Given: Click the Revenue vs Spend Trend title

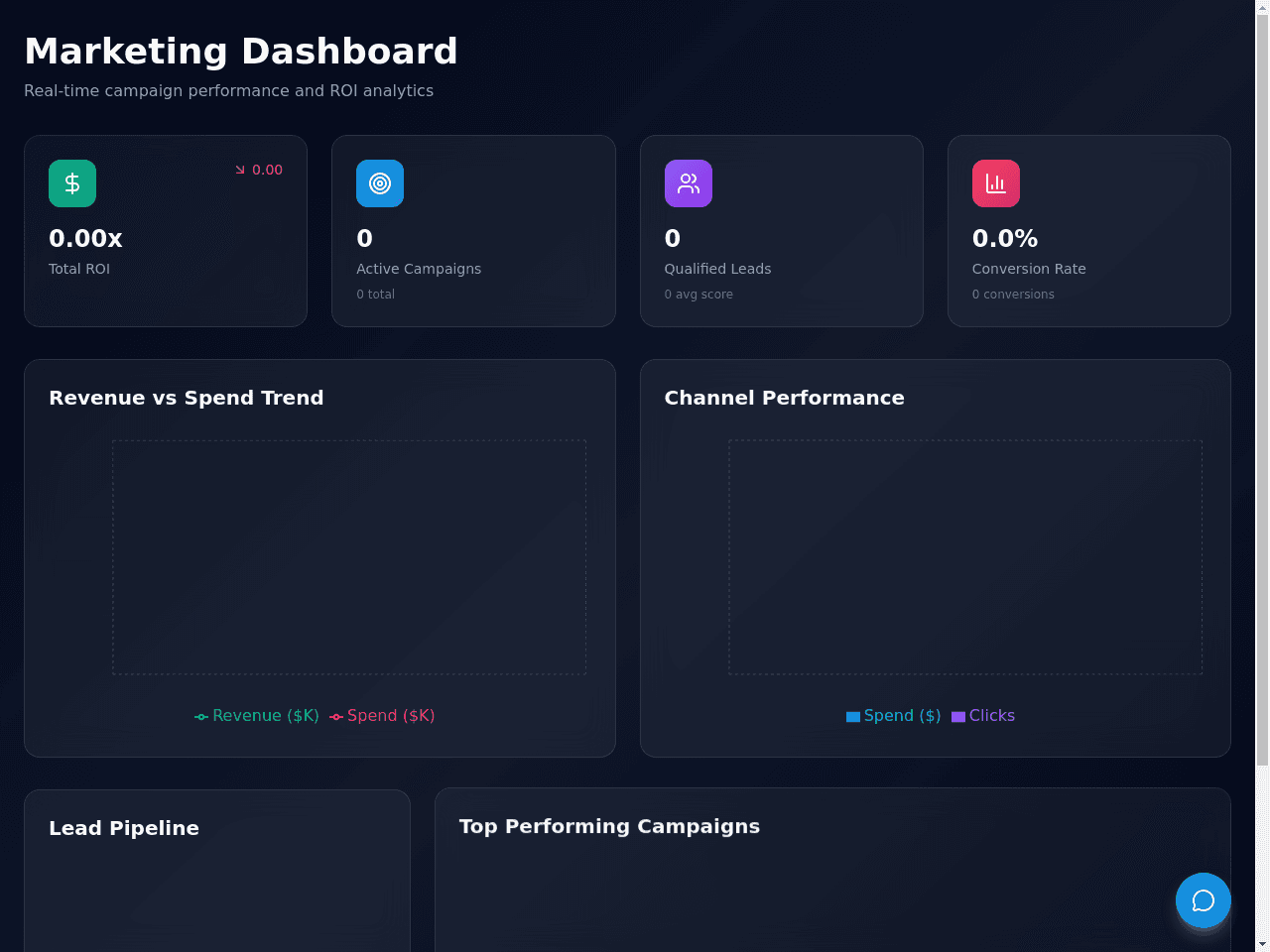Looking at the screenshot, I should pyautogui.click(x=187, y=398).
